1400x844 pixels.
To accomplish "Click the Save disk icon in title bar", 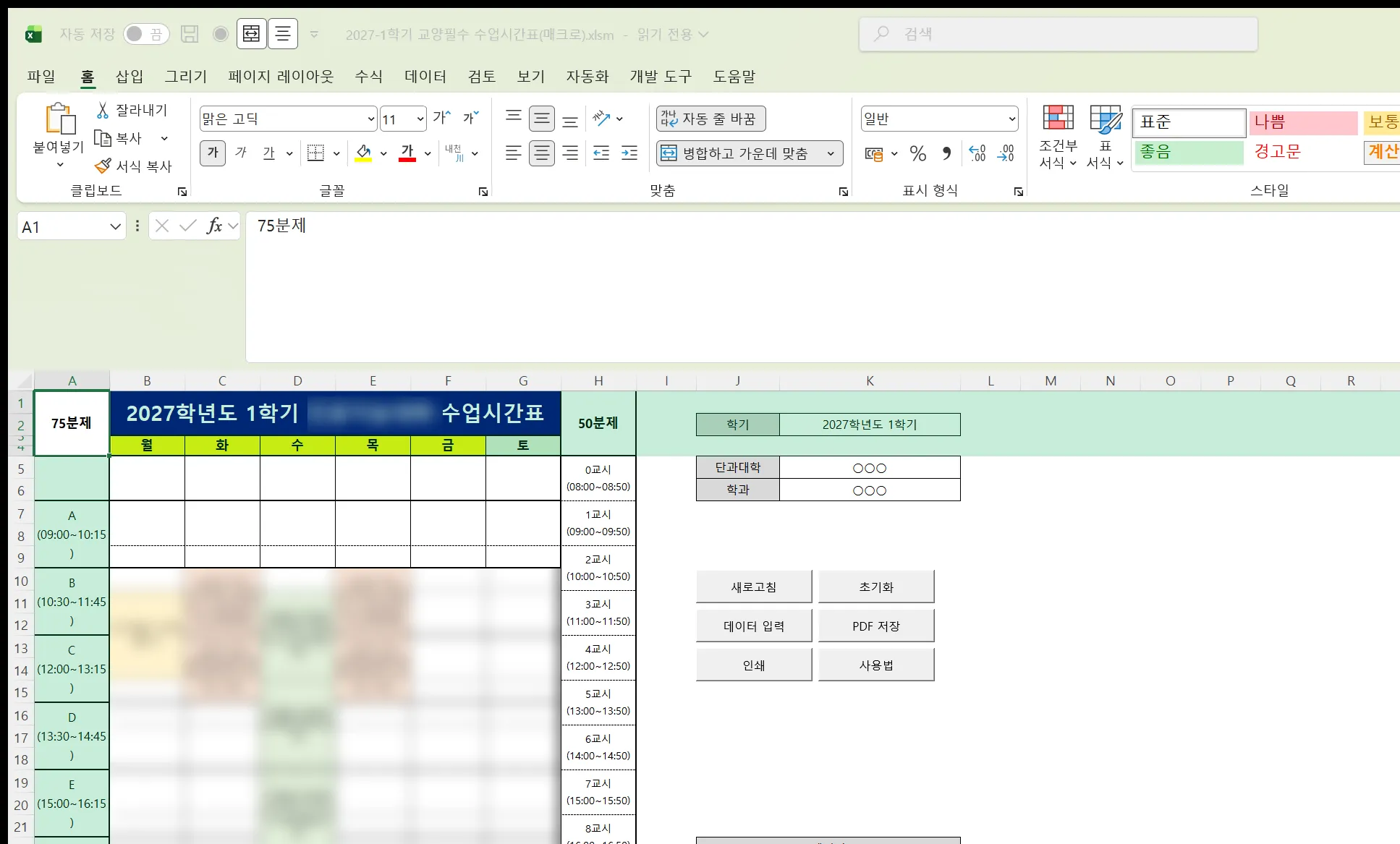I will coord(190,34).
